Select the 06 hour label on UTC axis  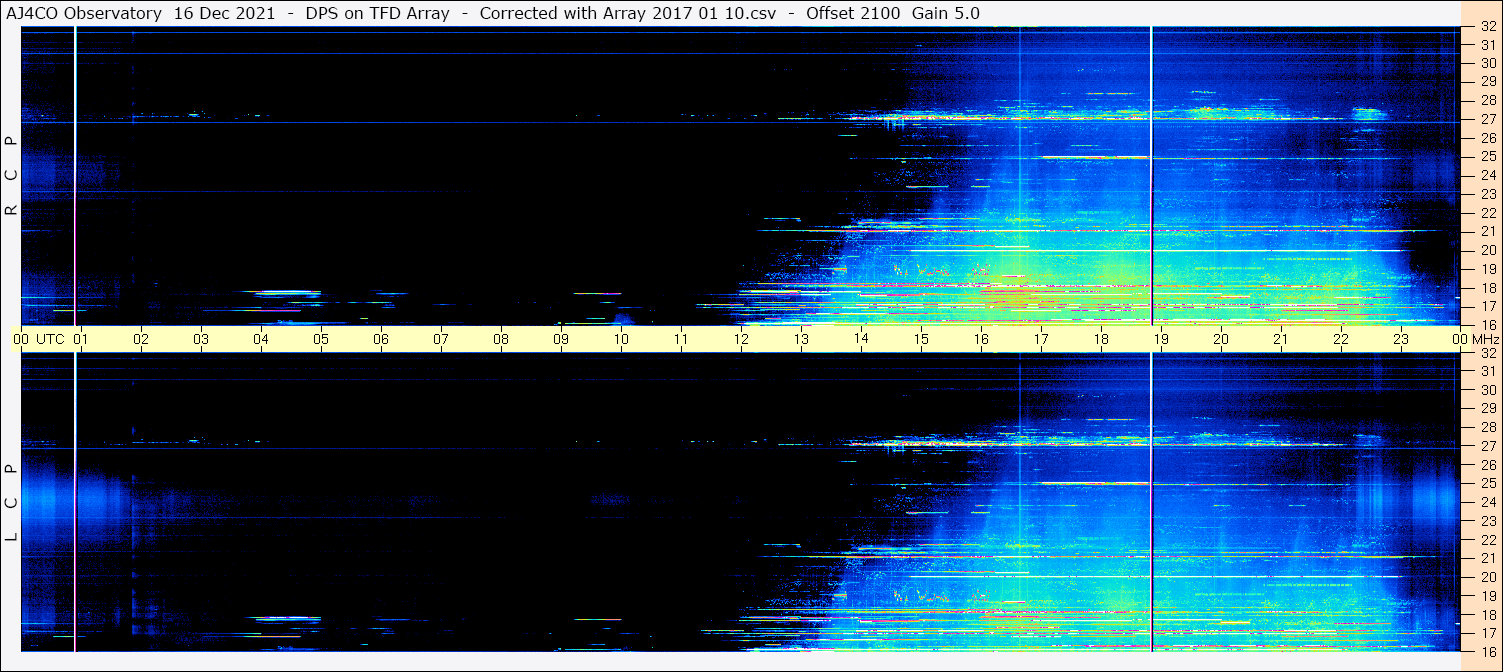(381, 339)
